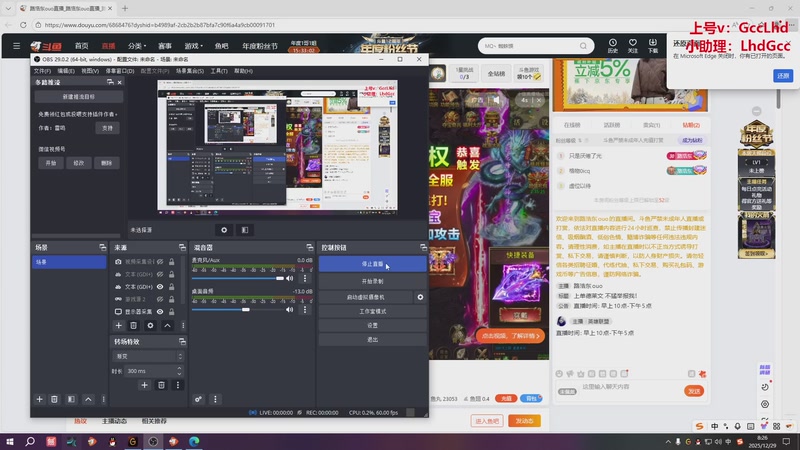Mute the 麦克风/Aux speaker icon
This screenshot has height=450, width=800.
click(290, 279)
